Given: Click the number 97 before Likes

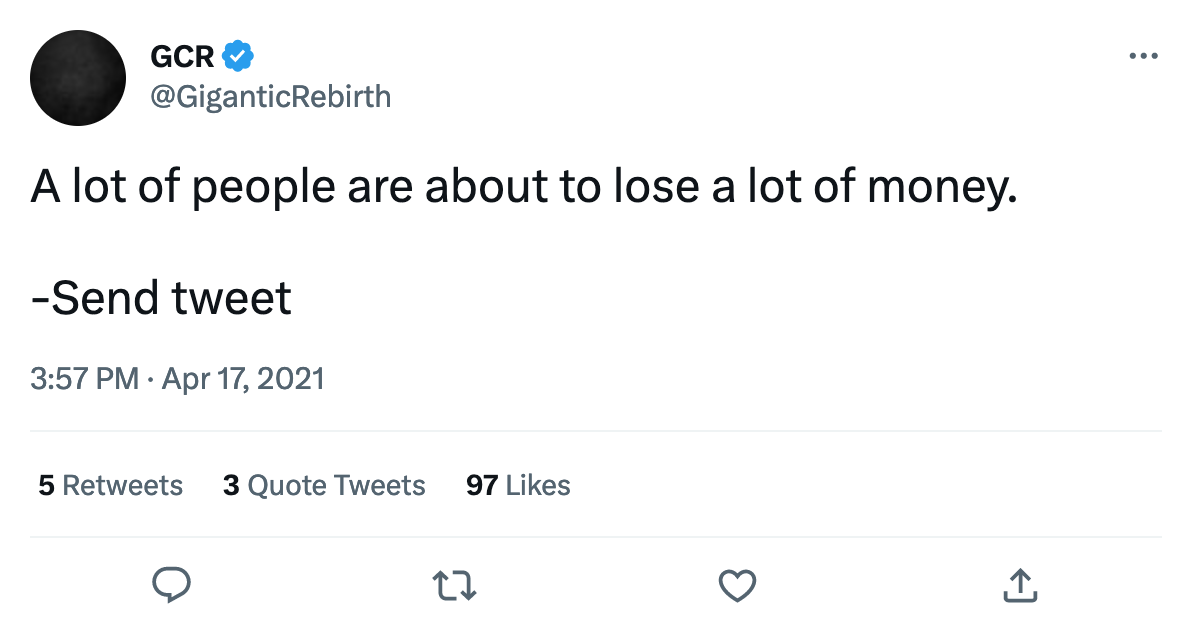Looking at the screenshot, I should [481, 486].
